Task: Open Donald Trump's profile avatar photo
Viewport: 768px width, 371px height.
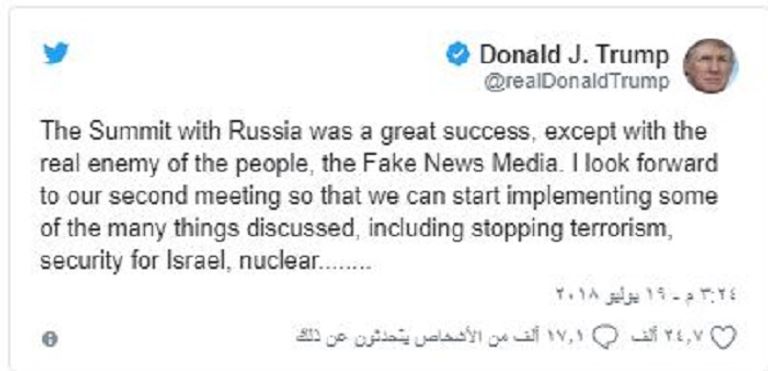Action: (x=710, y=65)
